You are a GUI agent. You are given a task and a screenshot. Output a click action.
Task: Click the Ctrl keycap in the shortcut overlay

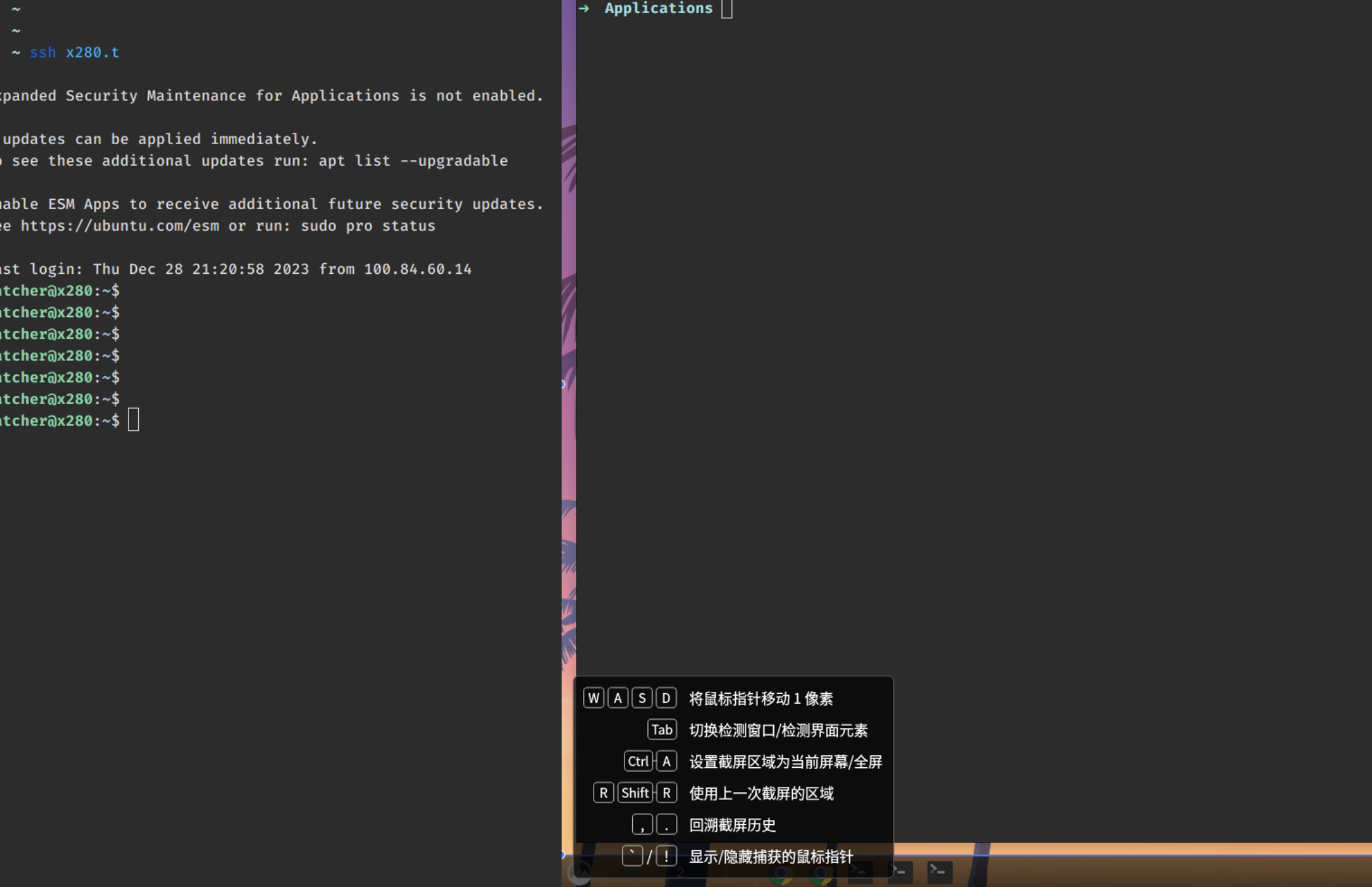pyautogui.click(x=638, y=761)
